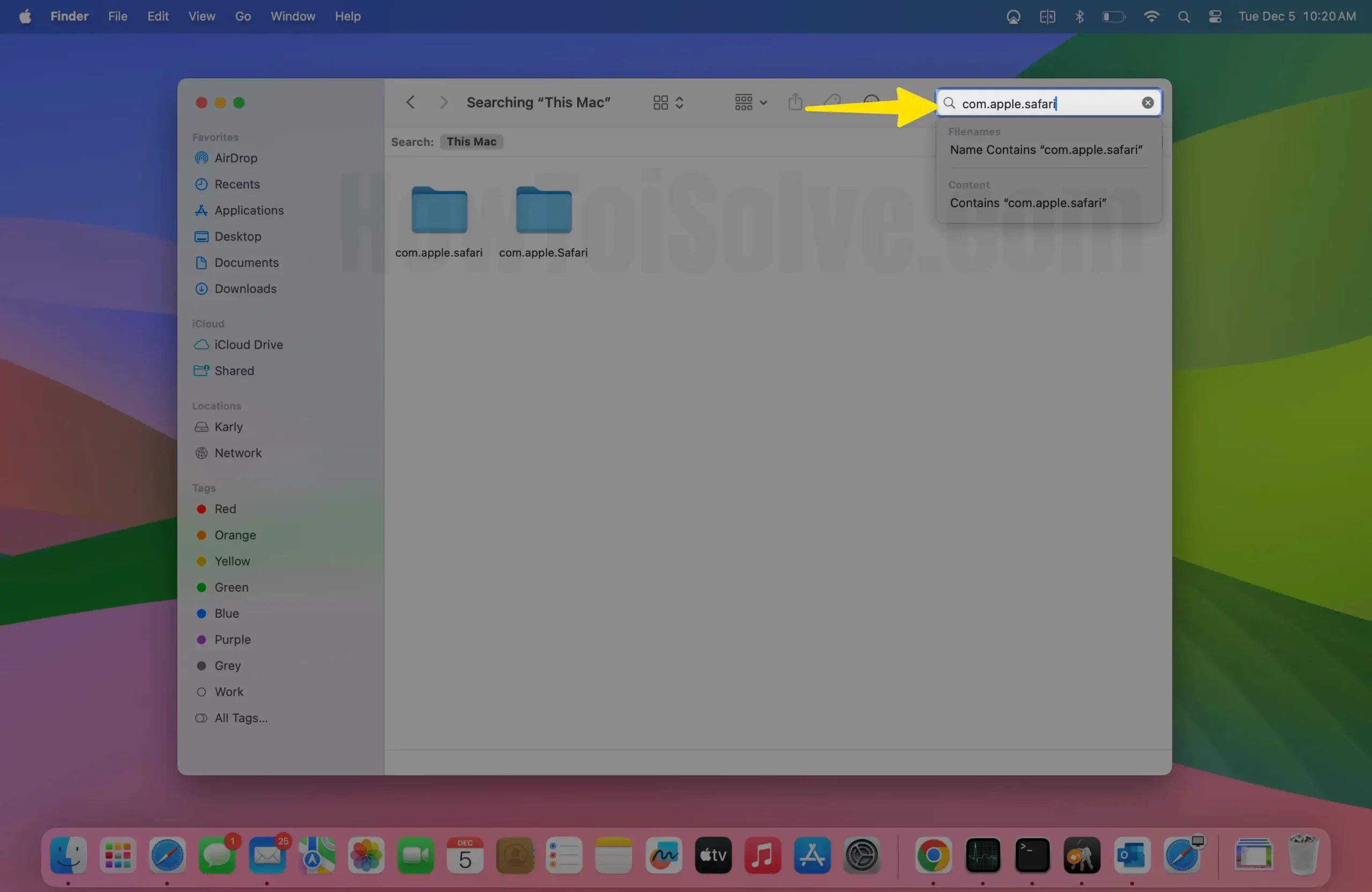1372x892 pixels.
Task: Open Maps from the Dock
Action: (x=317, y=855)
